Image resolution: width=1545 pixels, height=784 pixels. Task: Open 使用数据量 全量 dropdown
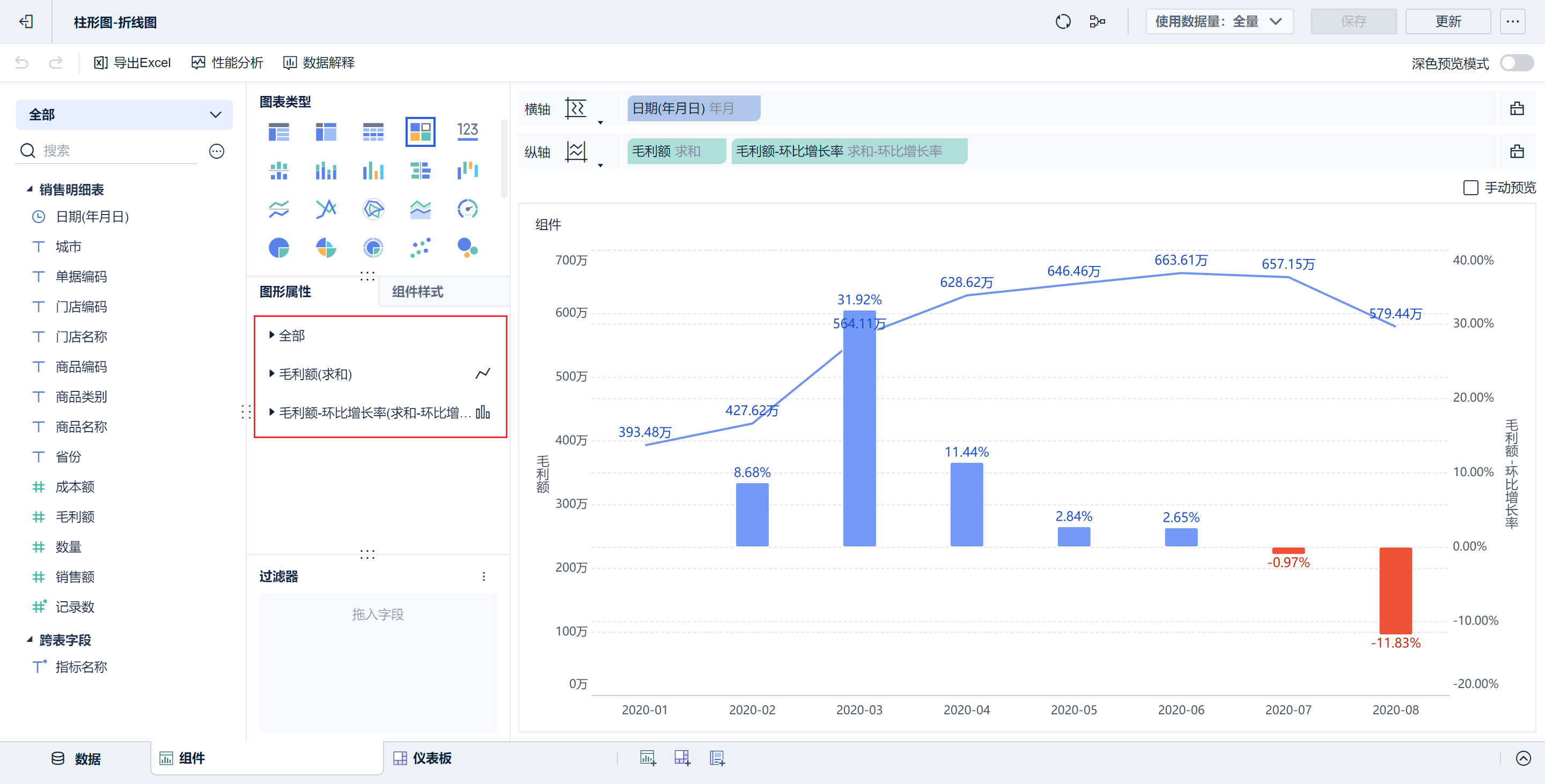click(x=1219, y=21)
